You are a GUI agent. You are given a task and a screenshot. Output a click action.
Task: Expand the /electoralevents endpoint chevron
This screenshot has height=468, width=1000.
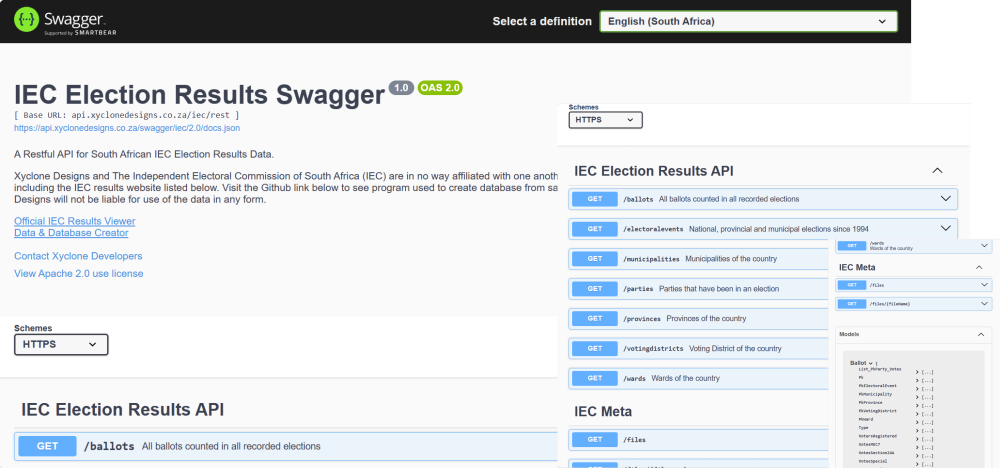[946, 228]
